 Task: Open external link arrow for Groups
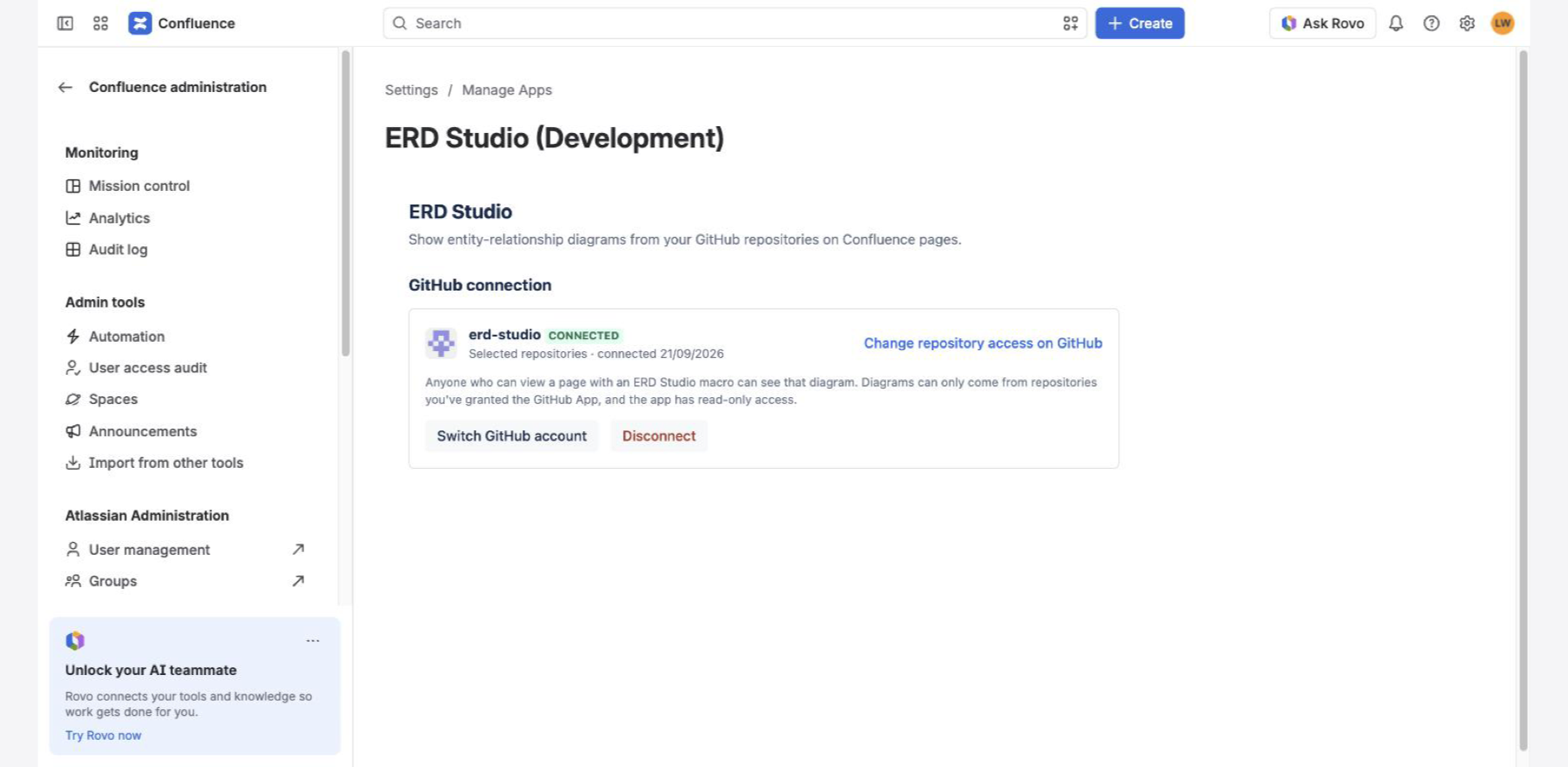(x=298, y=581)
